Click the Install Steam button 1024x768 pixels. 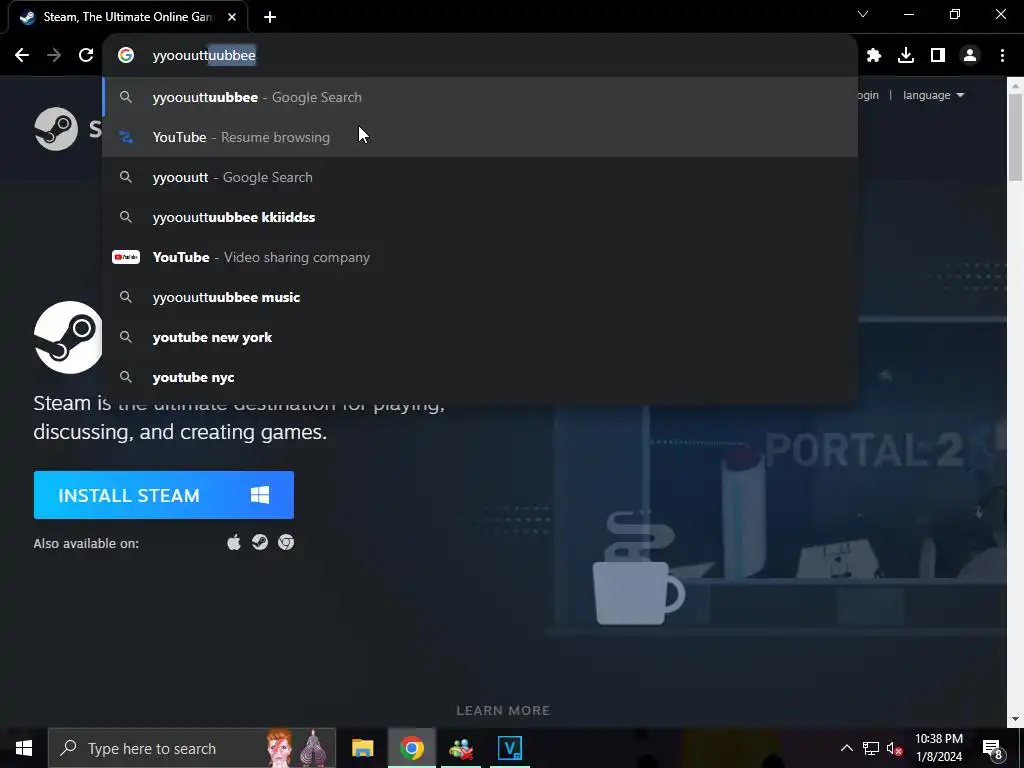click(163, 495)
